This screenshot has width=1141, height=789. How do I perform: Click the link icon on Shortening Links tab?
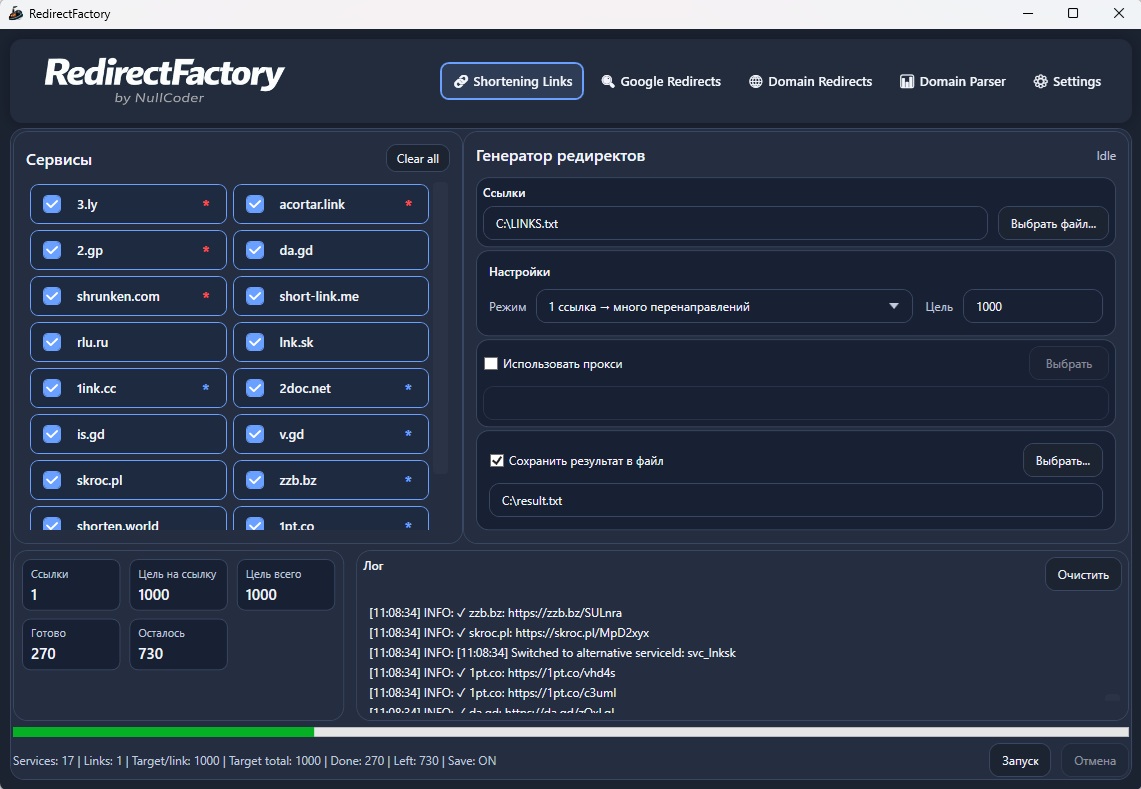[x=461, y=82]
